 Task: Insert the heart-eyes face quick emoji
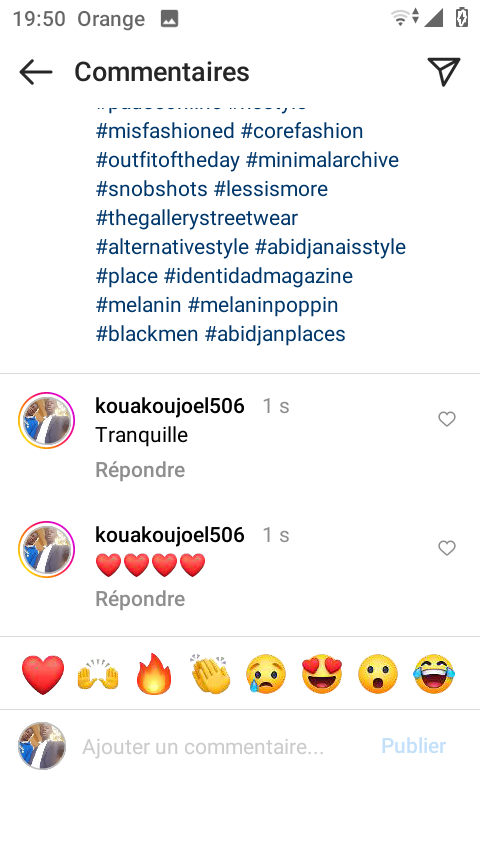click(x=322, y=674)
